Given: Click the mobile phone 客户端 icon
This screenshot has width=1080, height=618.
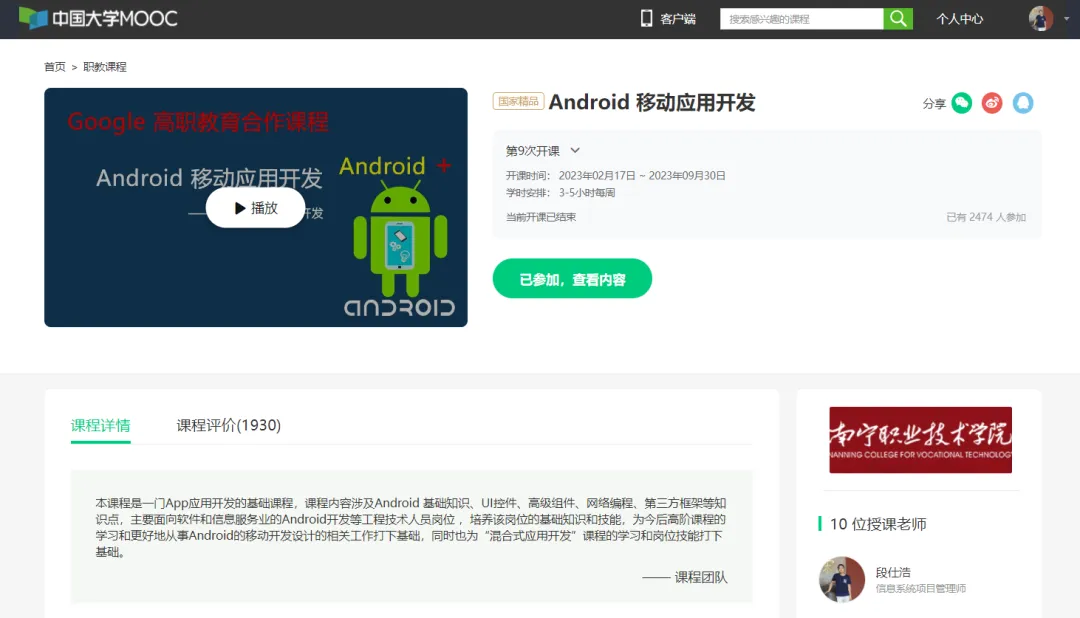Looking at the screenshot, I should pyautogui.click(x=646, y=19).
